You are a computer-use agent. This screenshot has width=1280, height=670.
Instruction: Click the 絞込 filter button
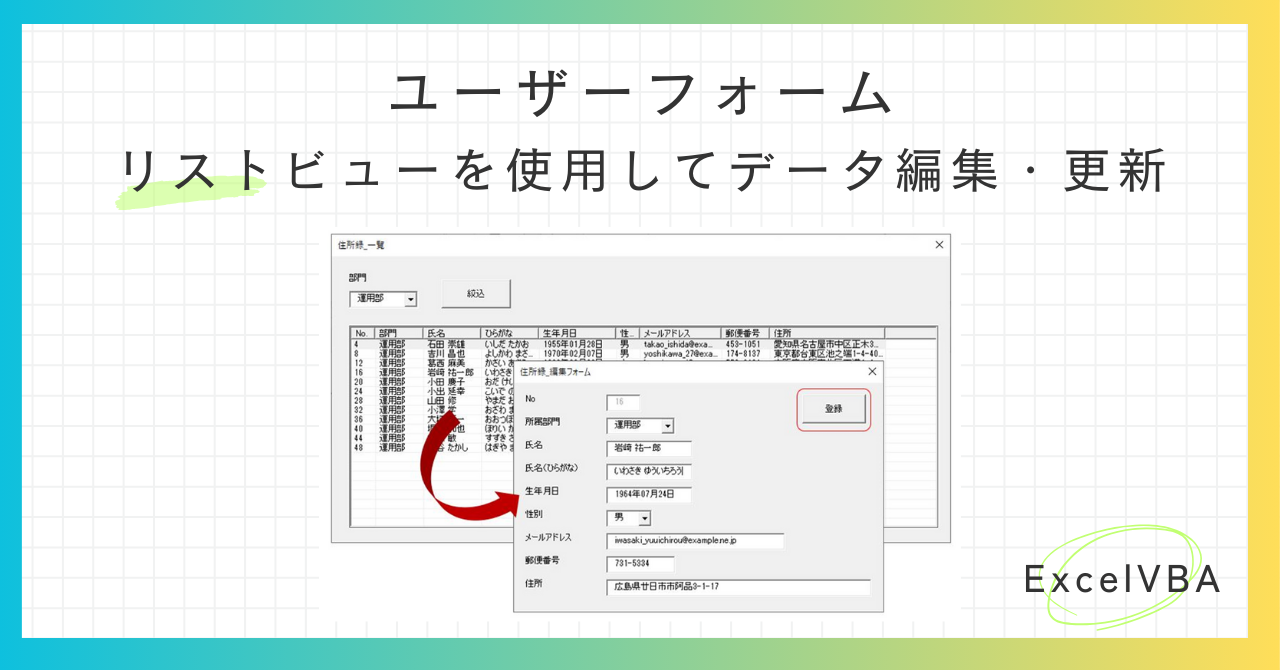pyautogui.click(x=475, y=293)
